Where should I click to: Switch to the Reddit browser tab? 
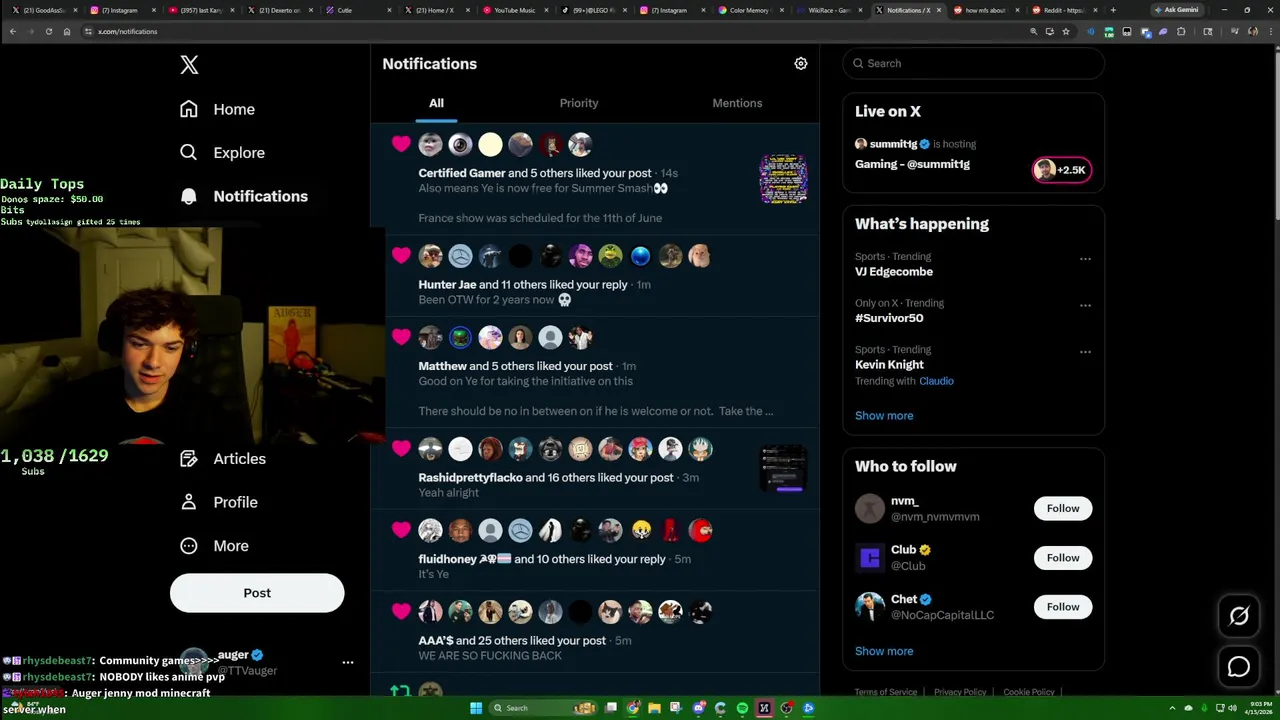(1063, 10)
